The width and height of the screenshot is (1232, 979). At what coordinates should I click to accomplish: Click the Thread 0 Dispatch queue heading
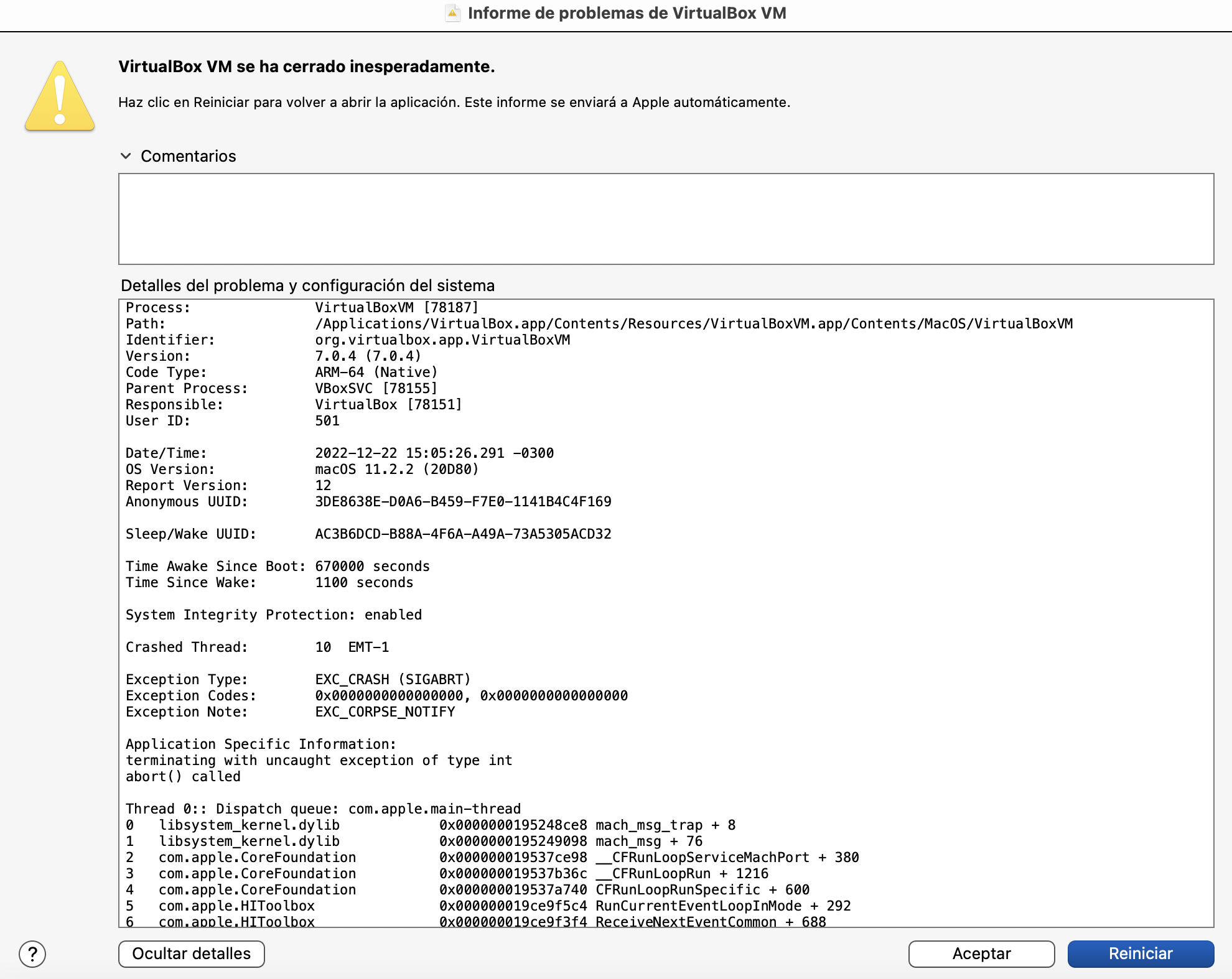[323, 809]
